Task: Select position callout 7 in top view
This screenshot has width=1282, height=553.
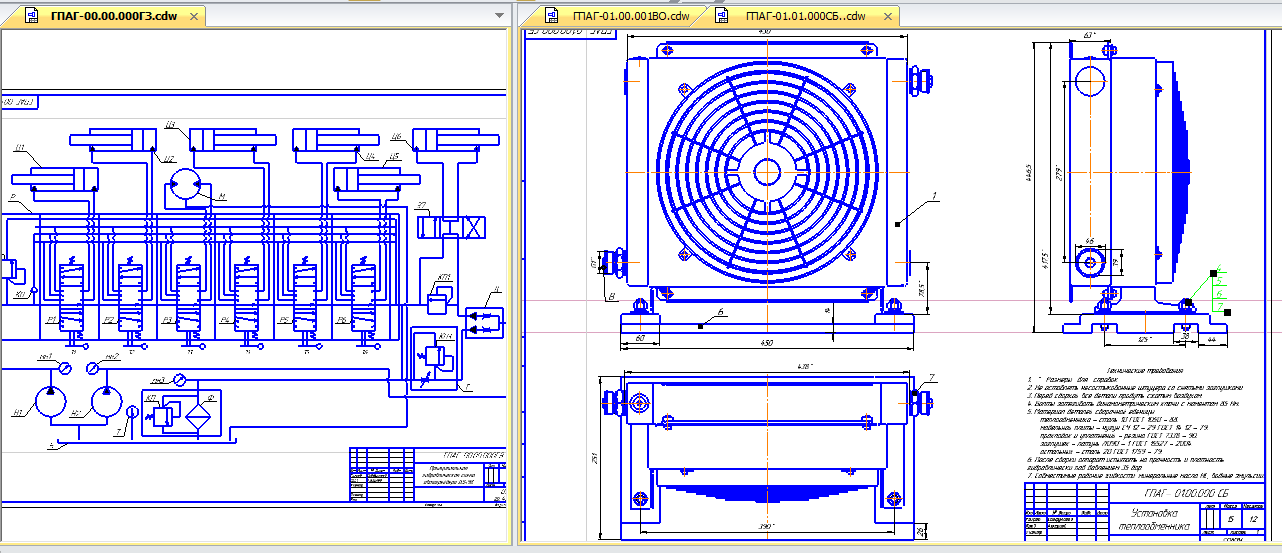Action: tap(930, 377)
